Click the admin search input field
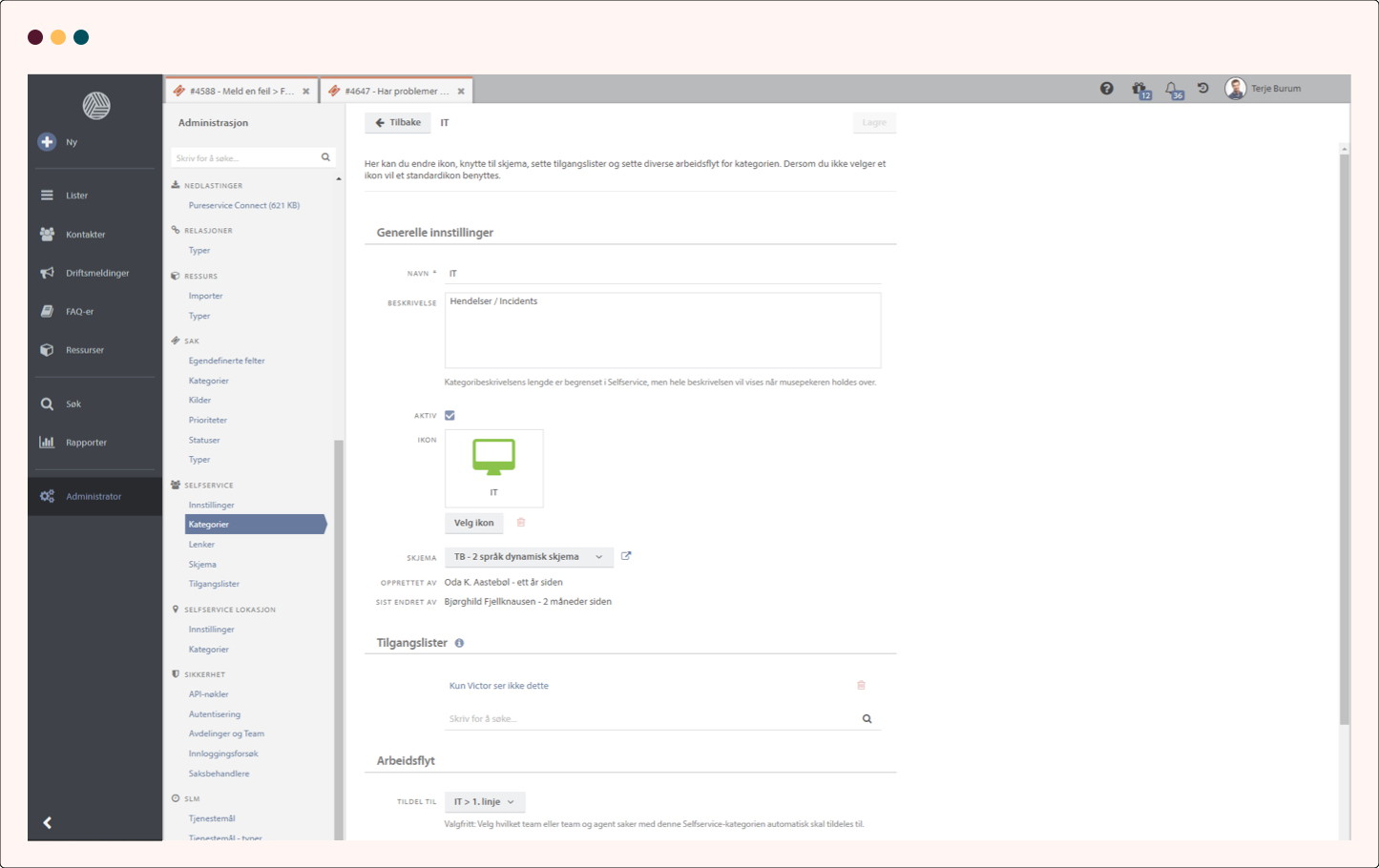 click(x=246, y=158)
